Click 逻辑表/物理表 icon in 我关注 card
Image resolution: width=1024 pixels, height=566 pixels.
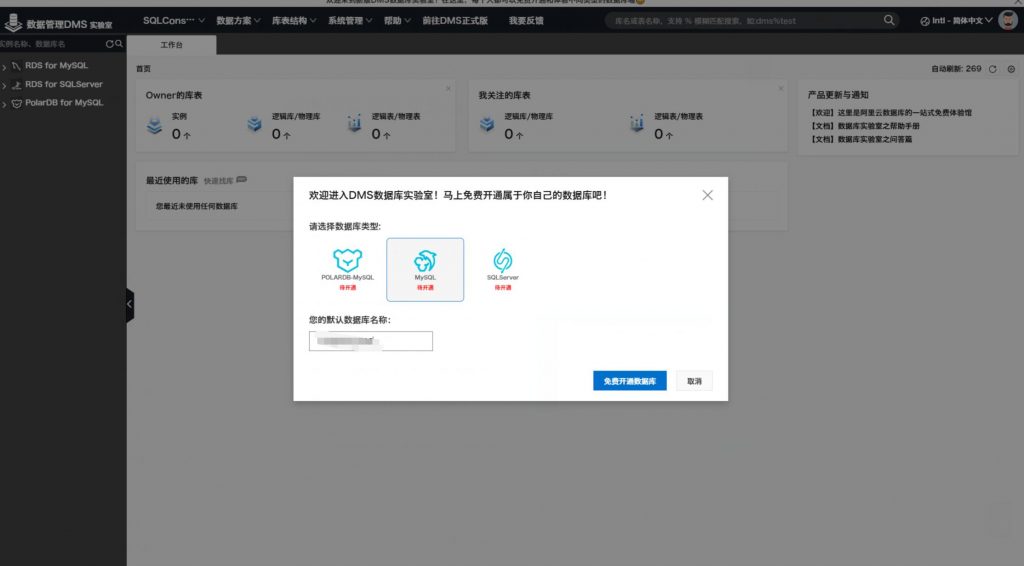pos(637,123)
